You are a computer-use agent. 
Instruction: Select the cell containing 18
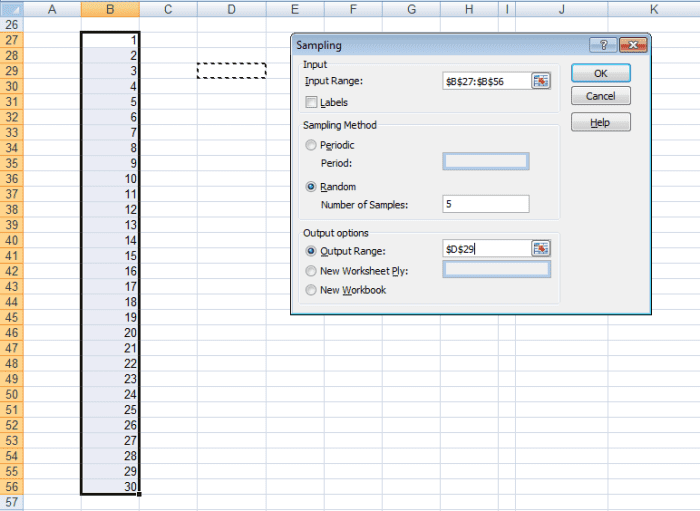coord(110,302)
